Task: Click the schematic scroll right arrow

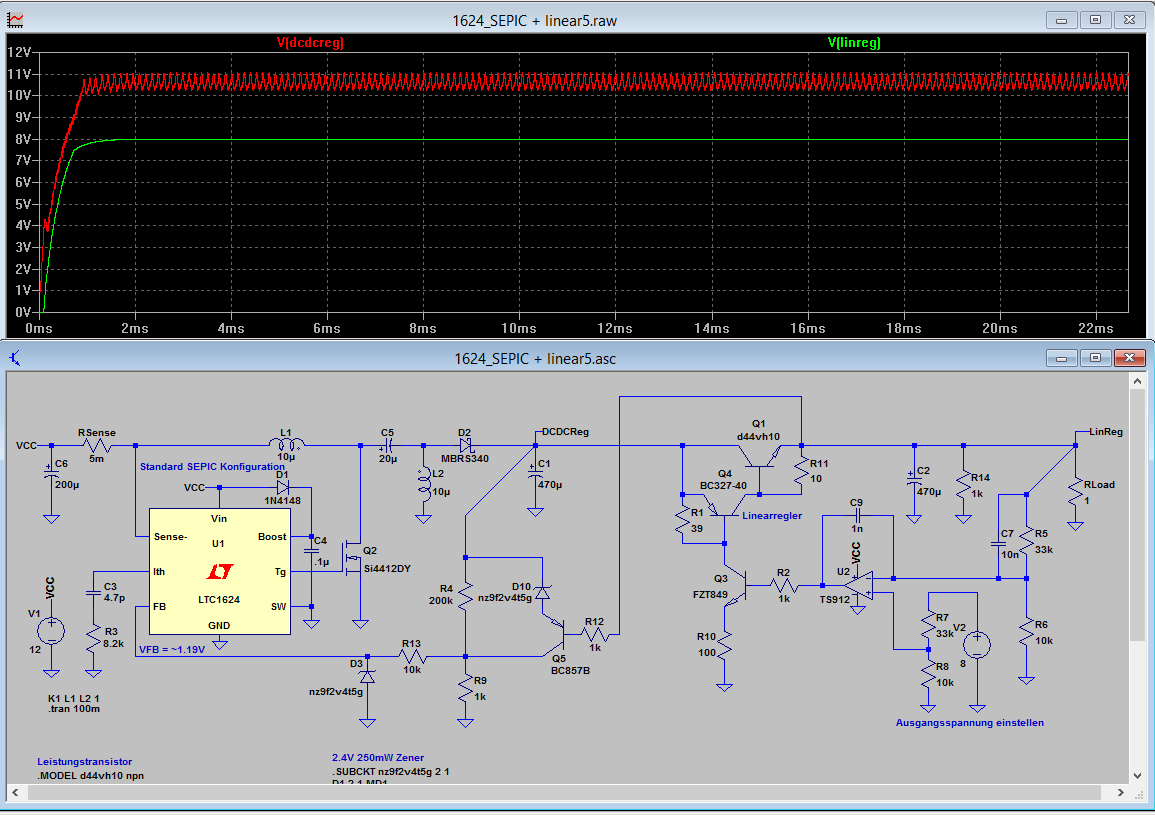Action: point(1120,793)
